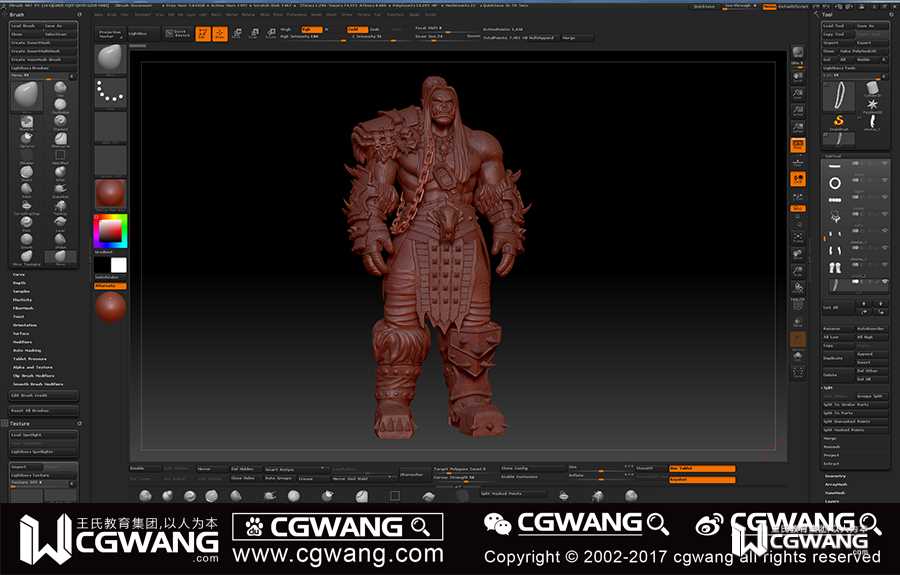
Task: Open the Mirror And Weld axis dropdown
Action: point(362,478)
